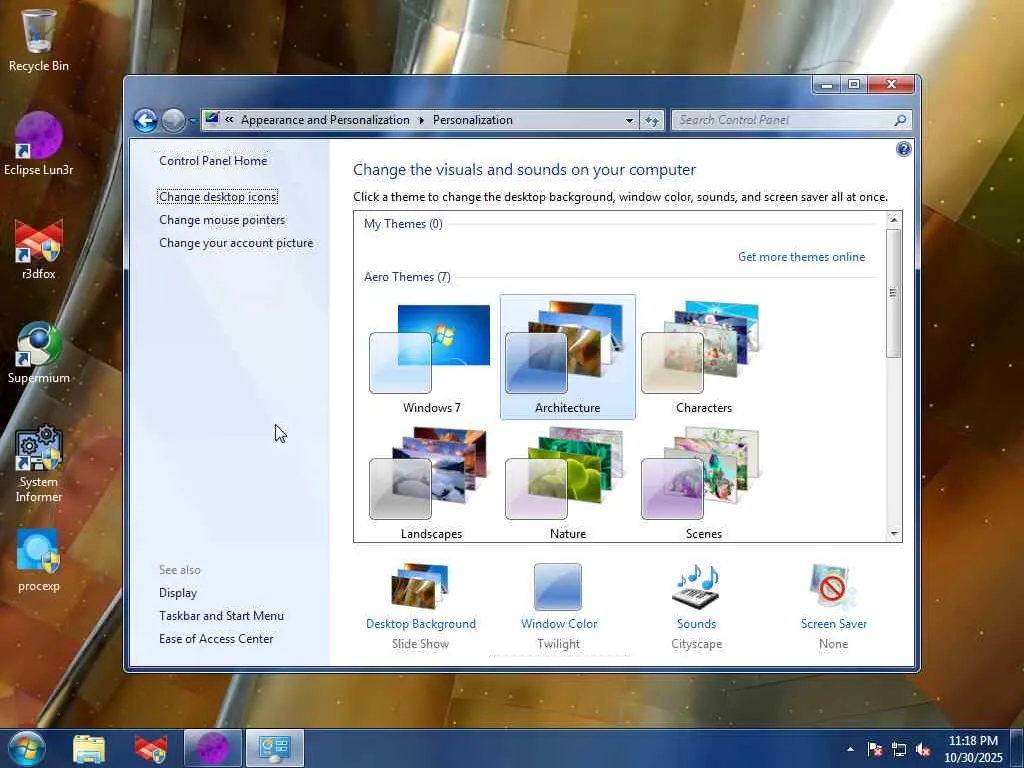Click Get more themes online
Screen dimensions: 1024x768
pos(801,257)
